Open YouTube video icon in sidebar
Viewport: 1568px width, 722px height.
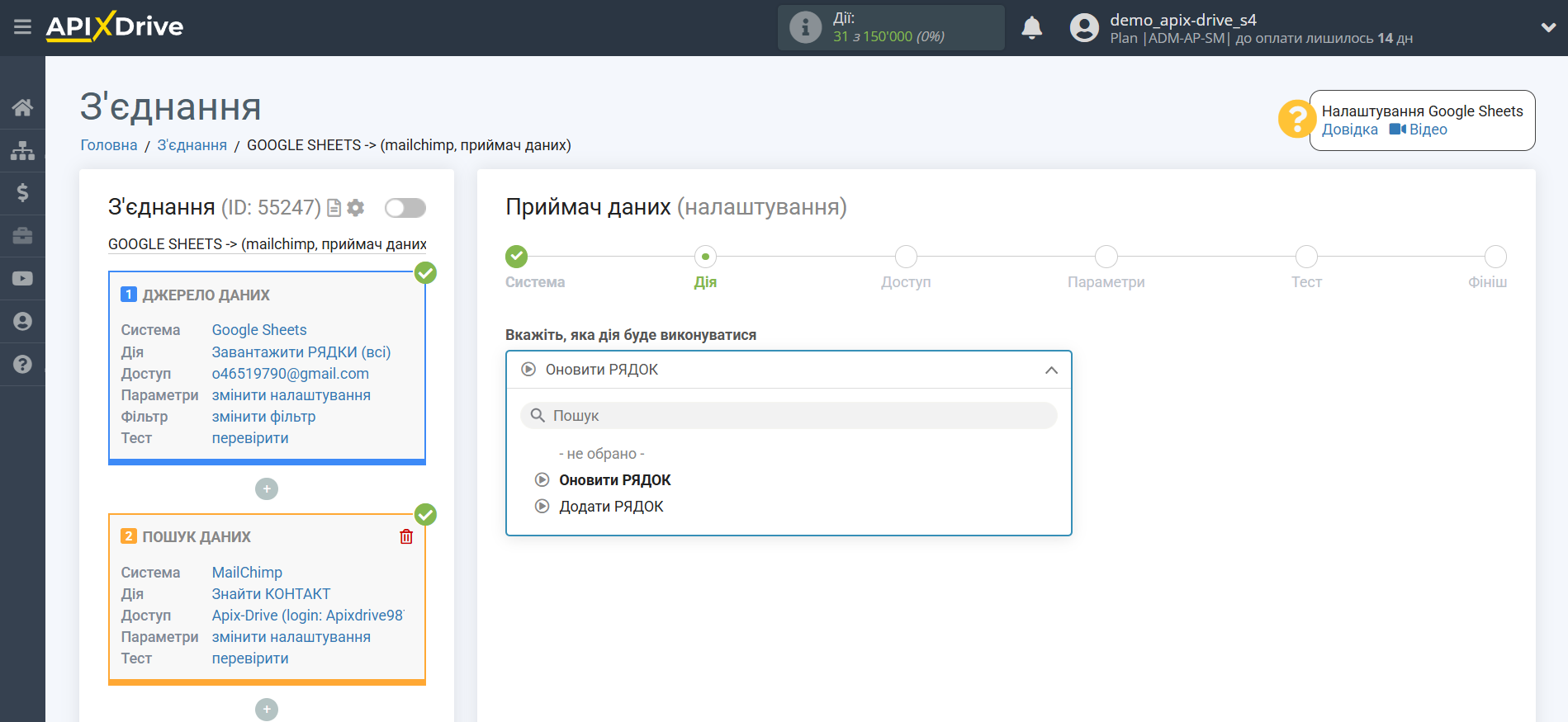point(22,279)
